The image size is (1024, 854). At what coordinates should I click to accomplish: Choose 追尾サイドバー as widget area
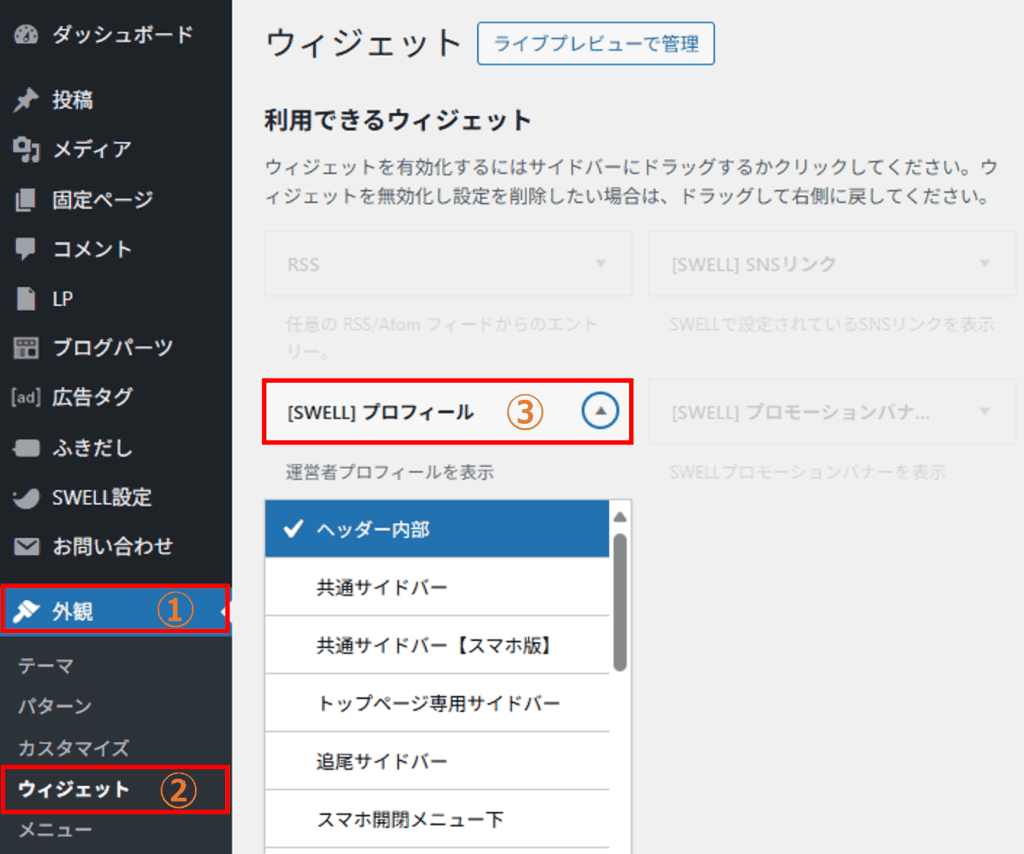pyautogui.click(x=436, y=761)
